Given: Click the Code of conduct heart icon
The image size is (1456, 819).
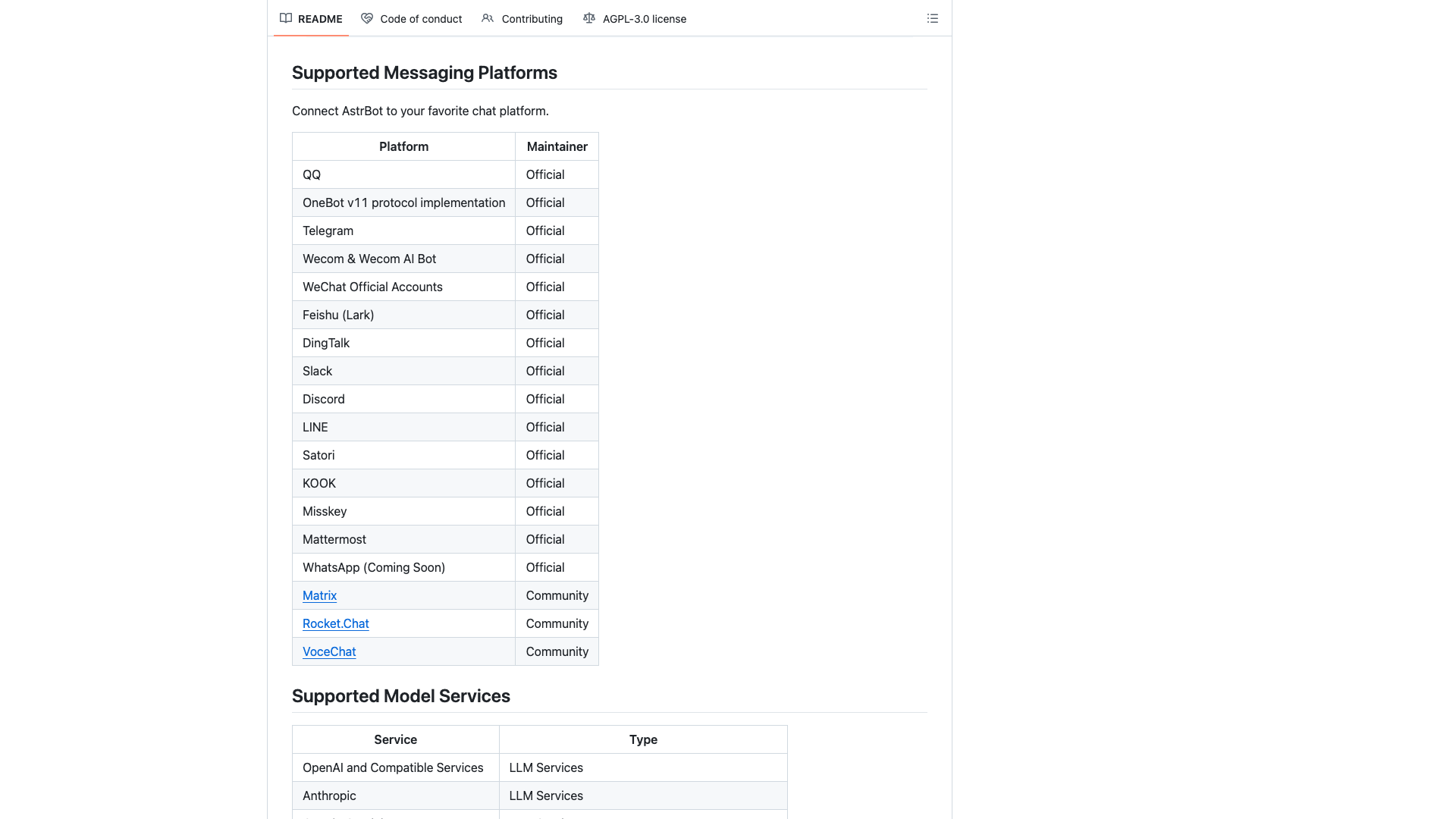Looking at the screenshot, I should point(367,18).
